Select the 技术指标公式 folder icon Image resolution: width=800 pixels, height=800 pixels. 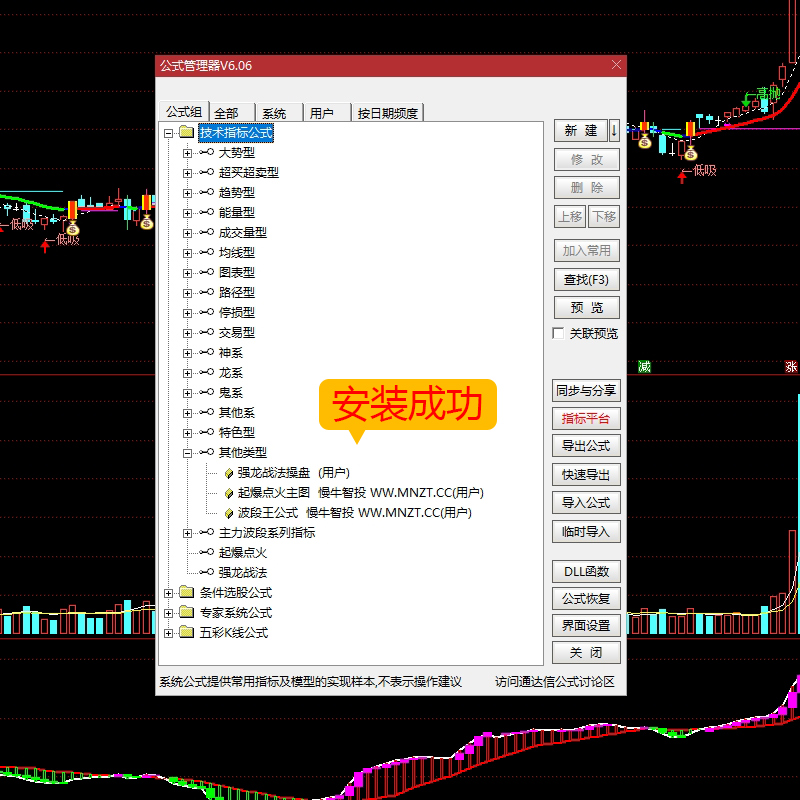(x=187, y=133)
